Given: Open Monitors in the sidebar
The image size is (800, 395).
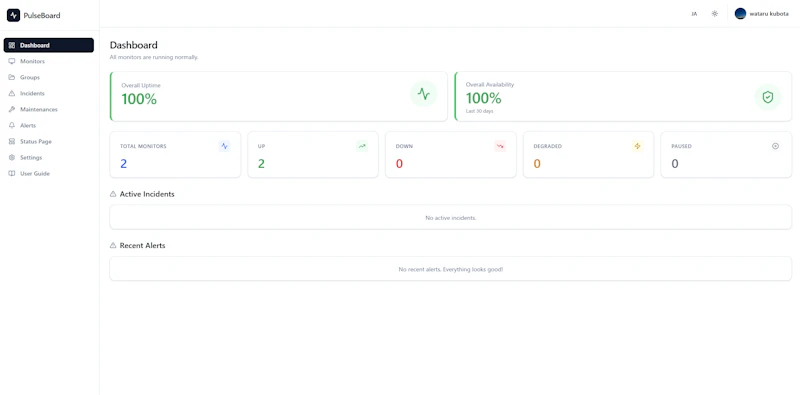Looking at the screenshot, I should click(x=48, y=61).
